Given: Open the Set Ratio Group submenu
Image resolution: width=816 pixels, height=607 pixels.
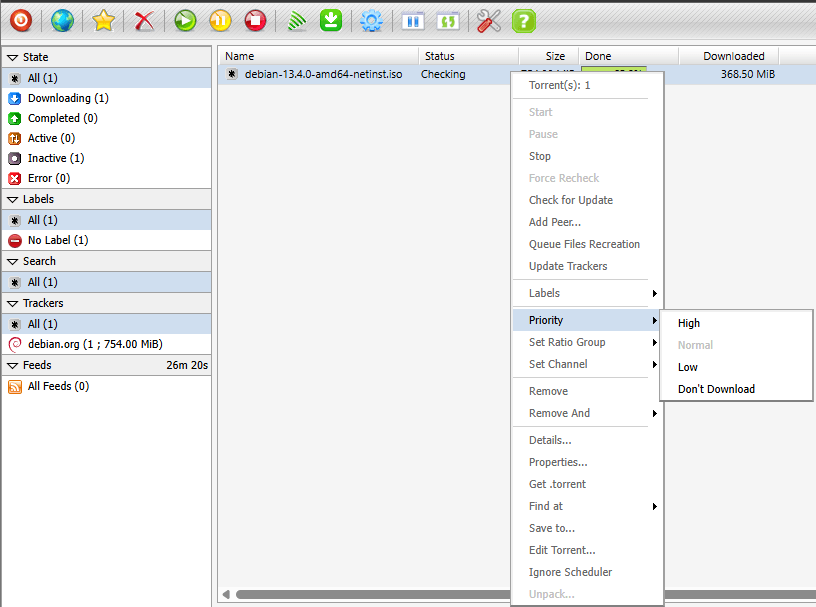Looking at the screenshot, I should click(587, 342).
